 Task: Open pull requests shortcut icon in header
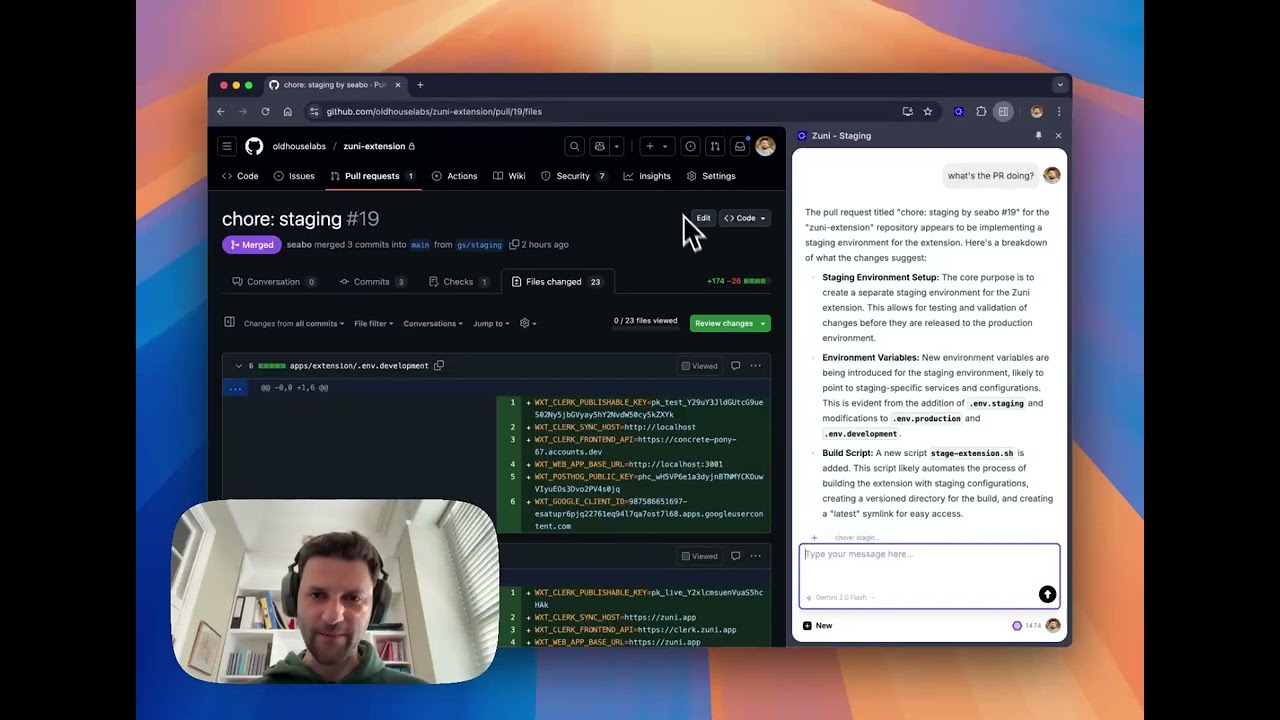[x=714, y=146]
